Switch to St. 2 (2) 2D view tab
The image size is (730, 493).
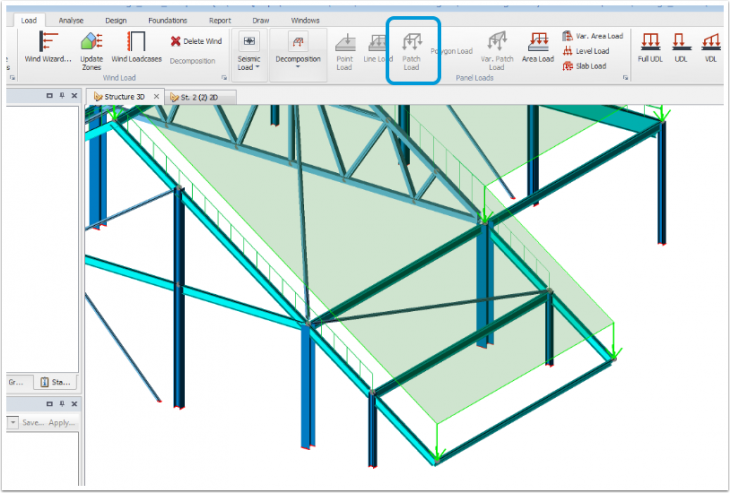click(x=202, y=97)
